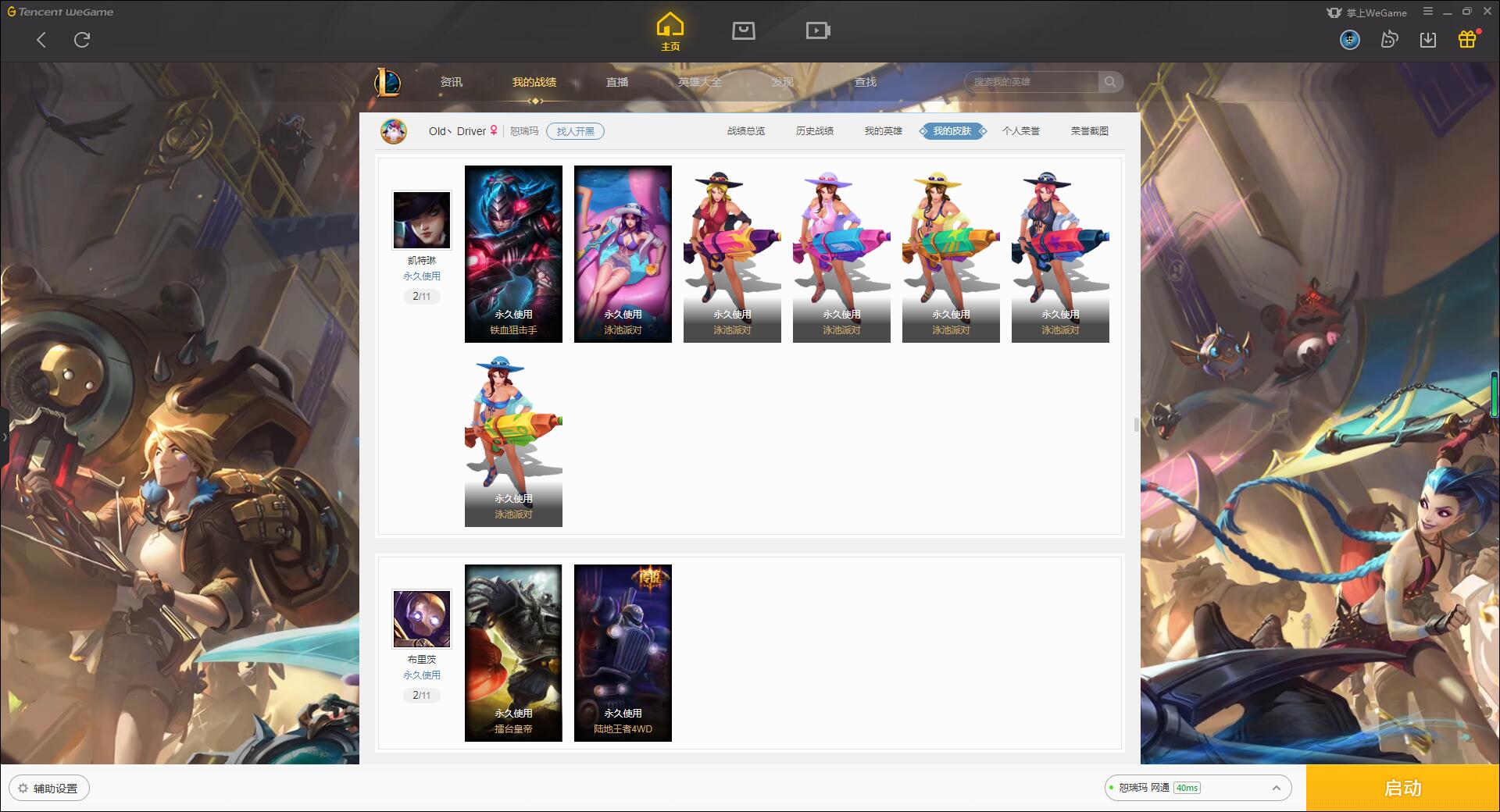Open the 陆地王者4WD skin card
The width and height of the screenshot is (1500, 812).
[x=623, y=653]
